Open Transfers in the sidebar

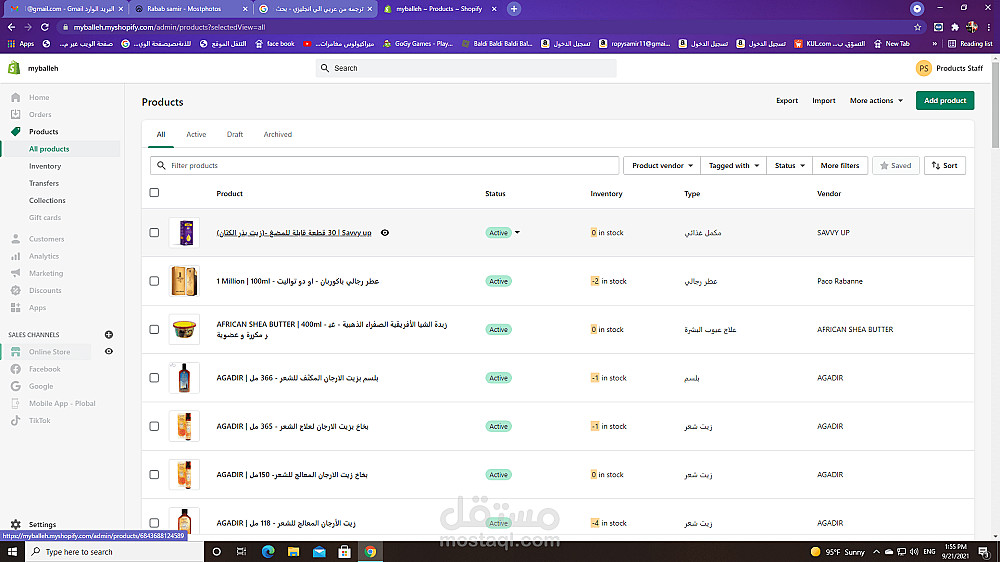44,184
